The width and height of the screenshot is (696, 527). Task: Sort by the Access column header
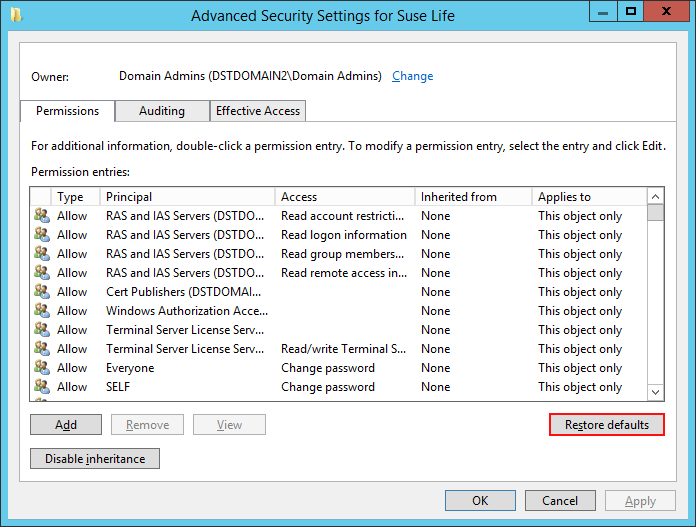coord(345,197)
